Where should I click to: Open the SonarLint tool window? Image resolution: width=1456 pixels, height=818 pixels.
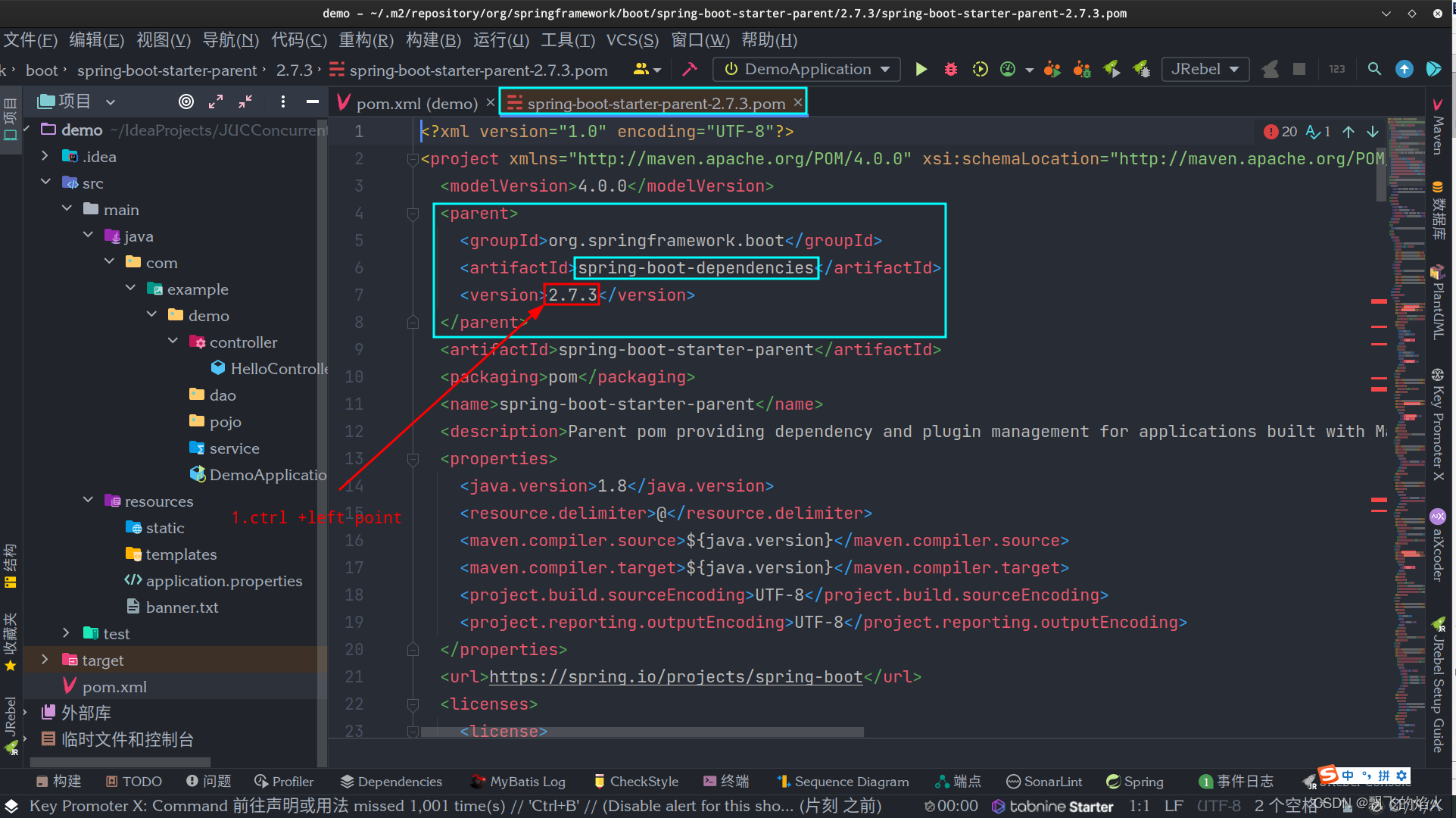[1044, 782]
